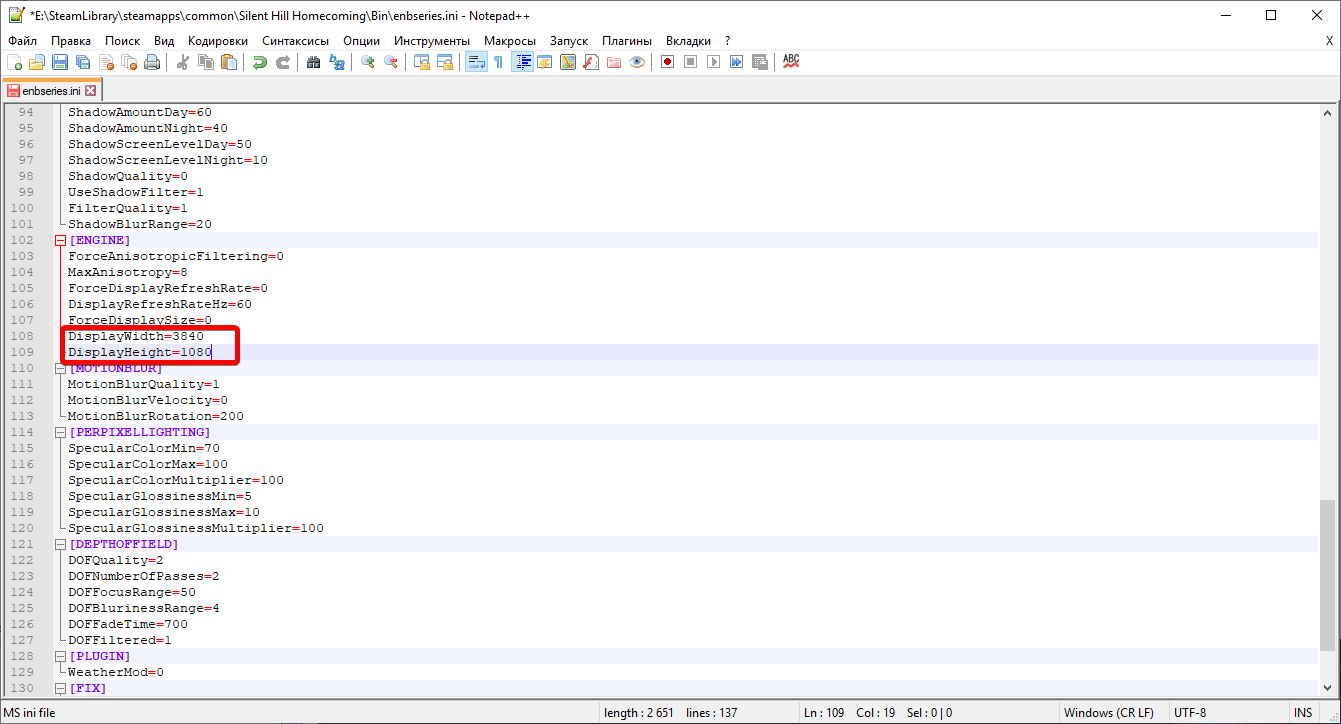Open the Правка menu
Image resolution: width=1341 pixels, height=724 pixels.
pyautogui.click(x=71, y=41)
